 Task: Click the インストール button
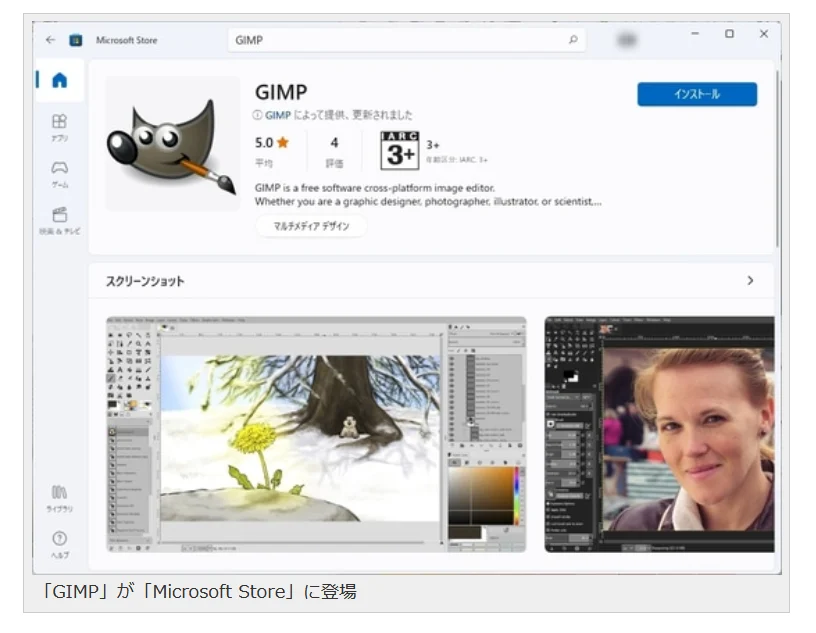(699, 93)
